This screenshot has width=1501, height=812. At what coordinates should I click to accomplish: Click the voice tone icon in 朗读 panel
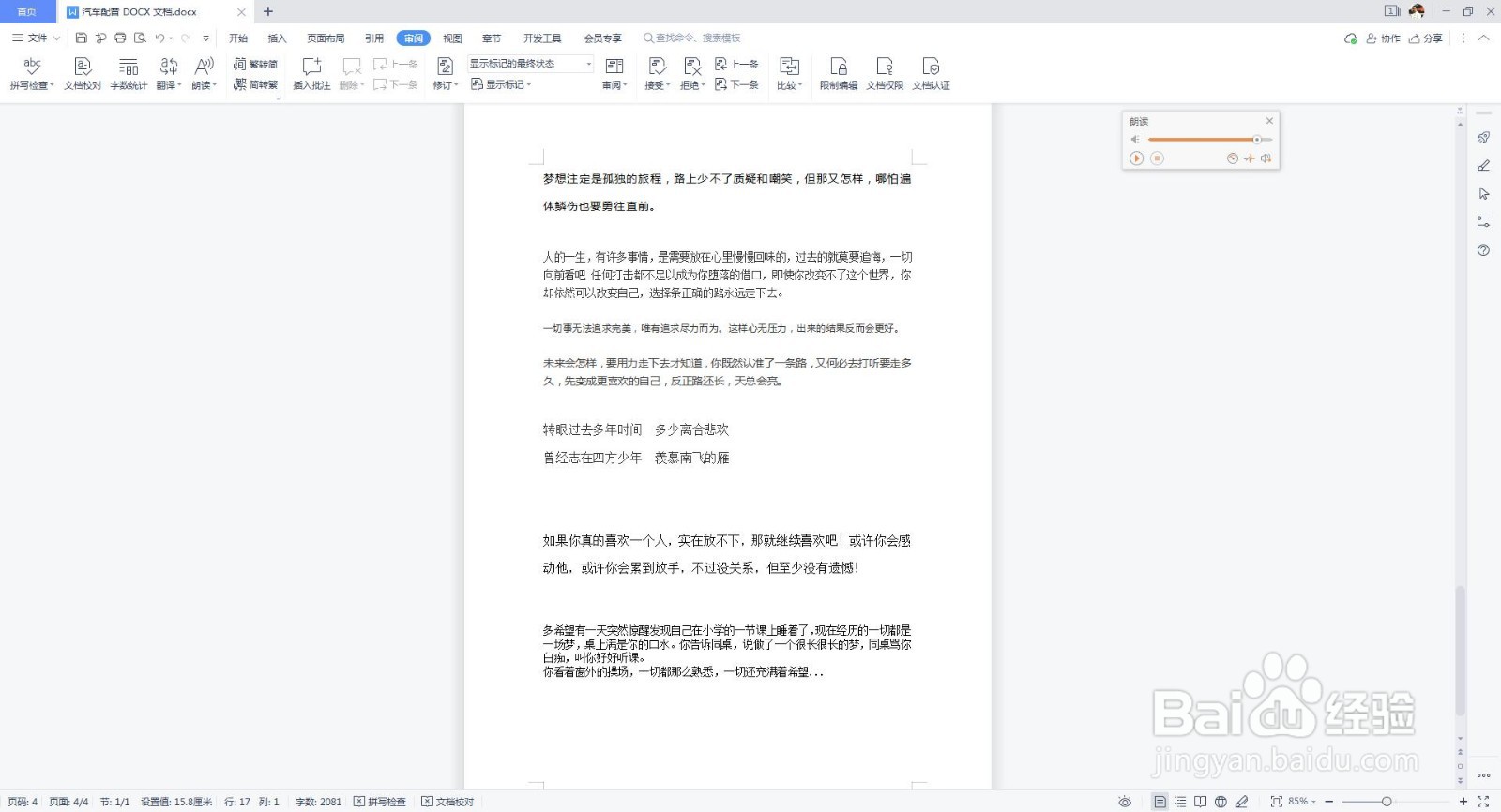[x=1249, y=158]
